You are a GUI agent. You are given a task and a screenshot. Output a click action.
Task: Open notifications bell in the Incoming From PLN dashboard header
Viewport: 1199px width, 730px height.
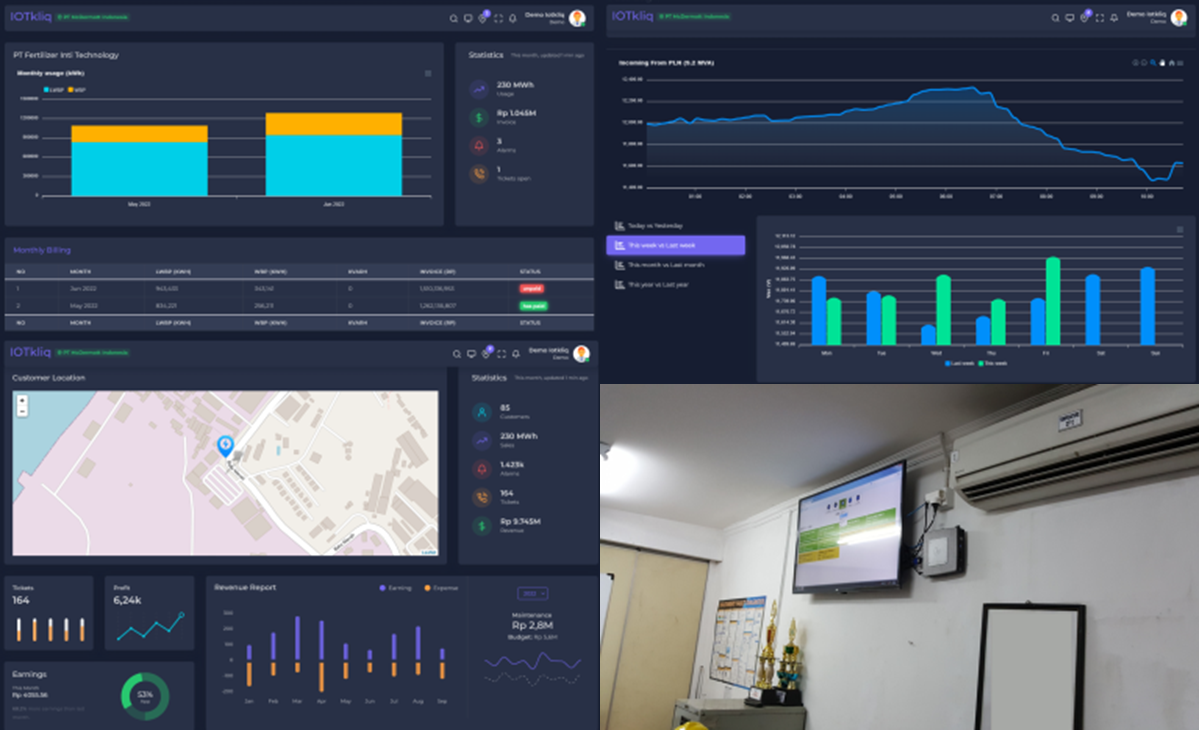(x=1113, y=18)
